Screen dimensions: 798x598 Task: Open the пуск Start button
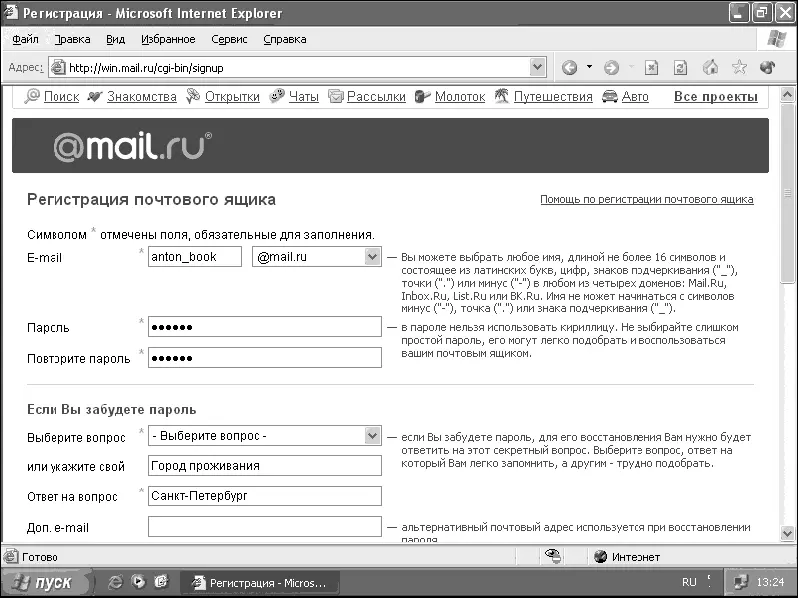pos(46,582)
